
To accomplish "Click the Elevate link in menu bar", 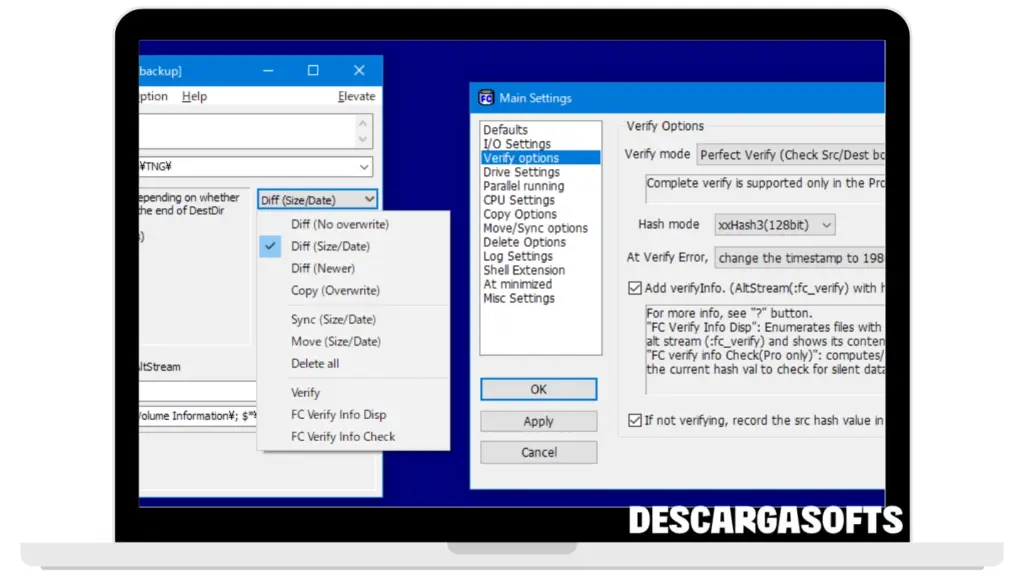I will pyautogui.click(x=356, y=97).
